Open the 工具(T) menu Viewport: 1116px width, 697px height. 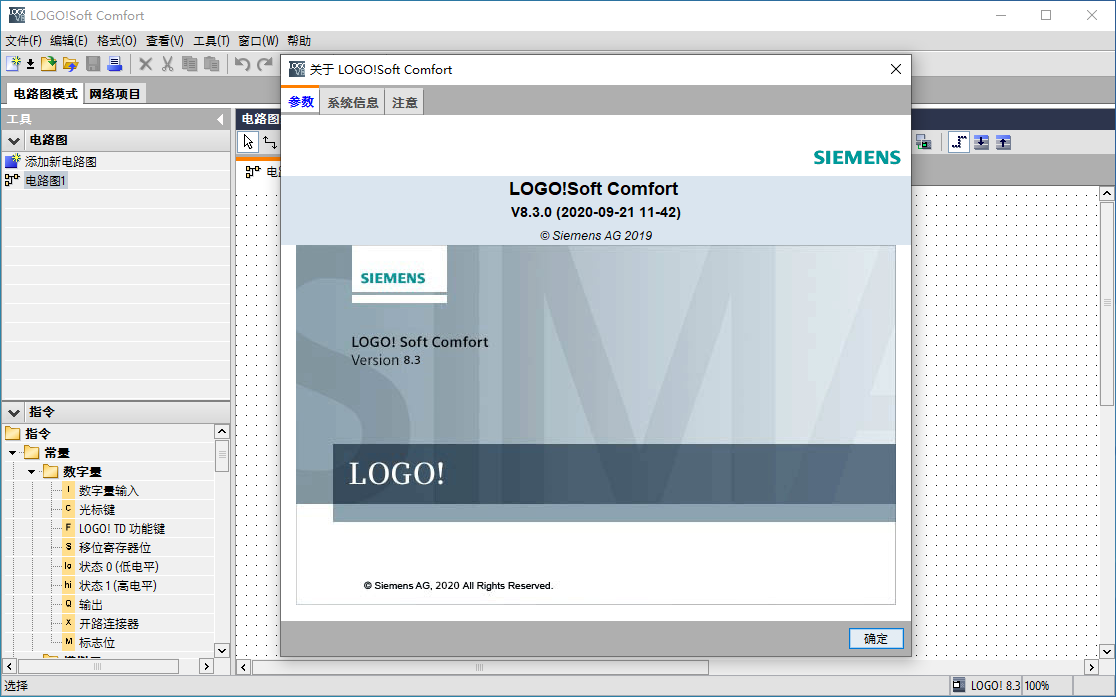click(x=211, y=41)
